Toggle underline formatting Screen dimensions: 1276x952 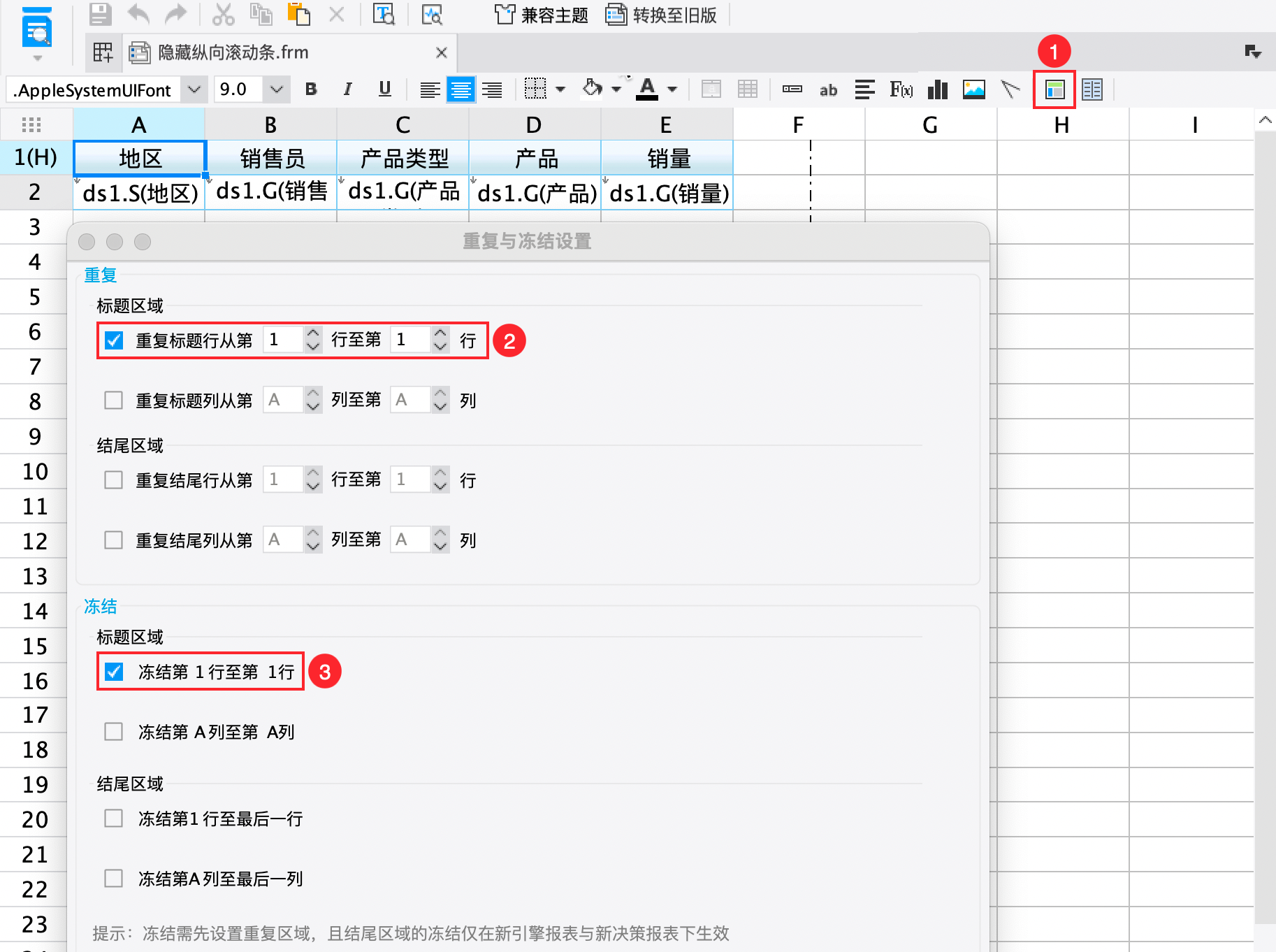click(x=384, y=89)
